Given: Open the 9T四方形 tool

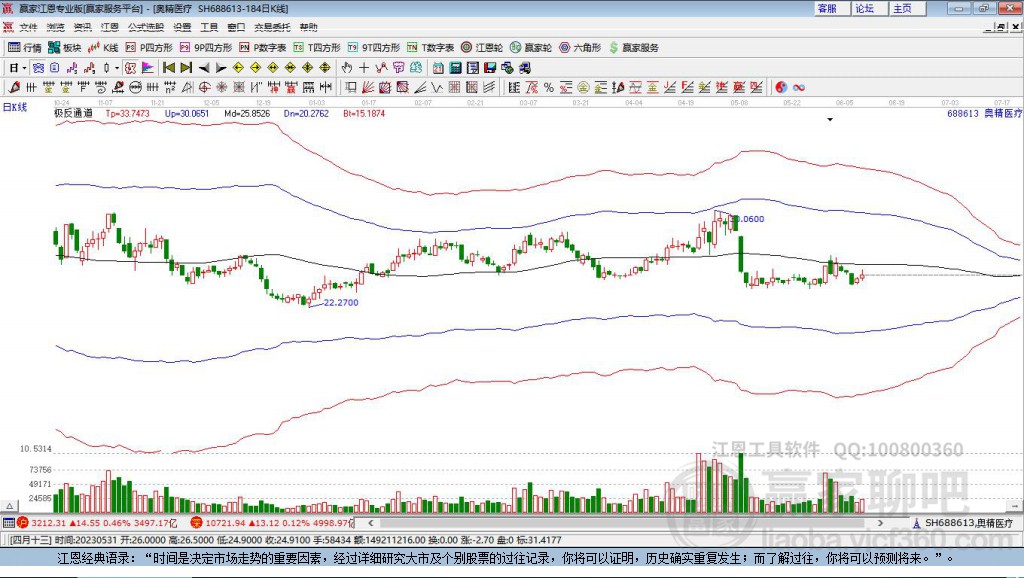Looking at the screenshot, I should pyautogui.click(x=374, y=48).
